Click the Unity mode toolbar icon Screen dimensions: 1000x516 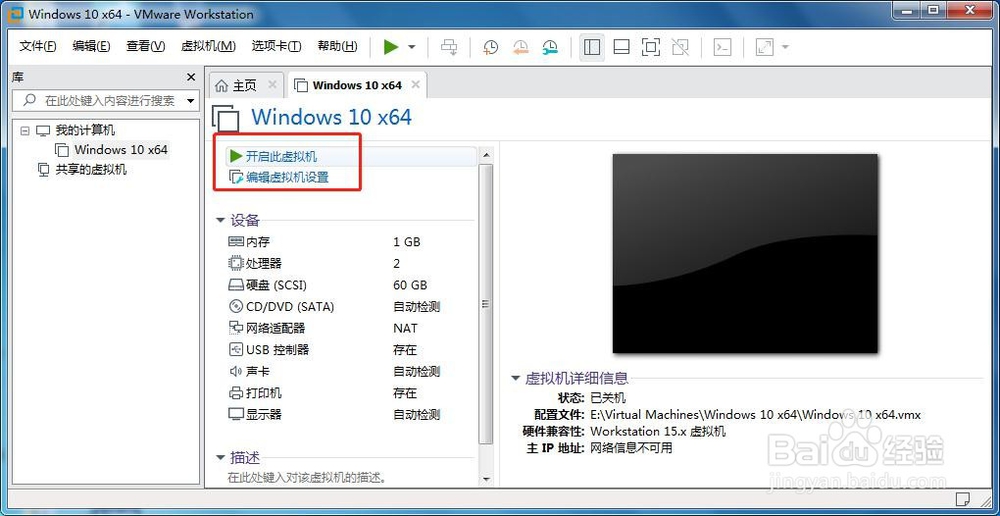point(680,47)
